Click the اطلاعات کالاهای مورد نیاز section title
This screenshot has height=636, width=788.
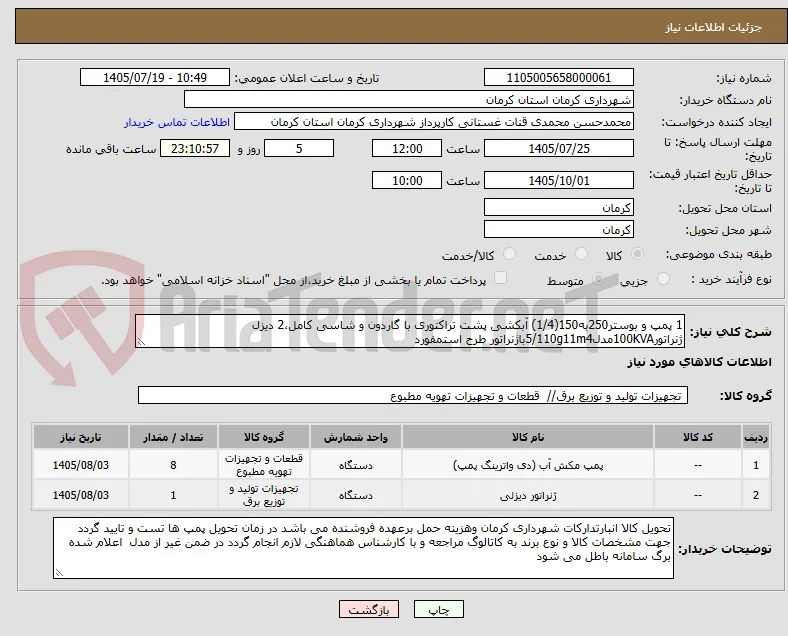click(x=699, y=362)
